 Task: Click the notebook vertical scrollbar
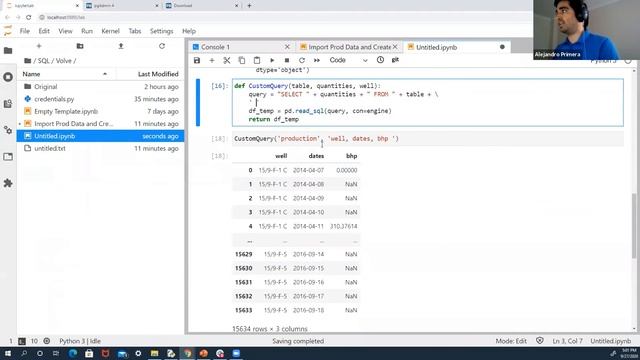point(634,226)
